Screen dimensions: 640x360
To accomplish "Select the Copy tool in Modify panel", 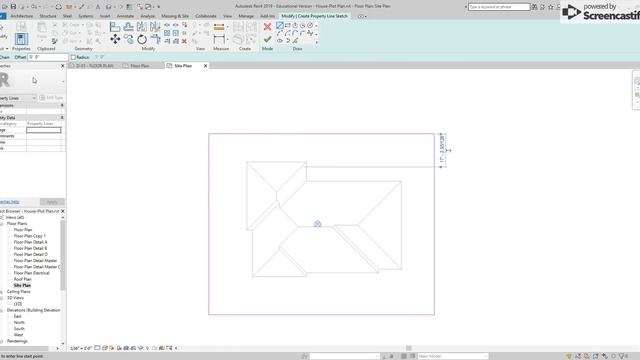I will (129, 39).
